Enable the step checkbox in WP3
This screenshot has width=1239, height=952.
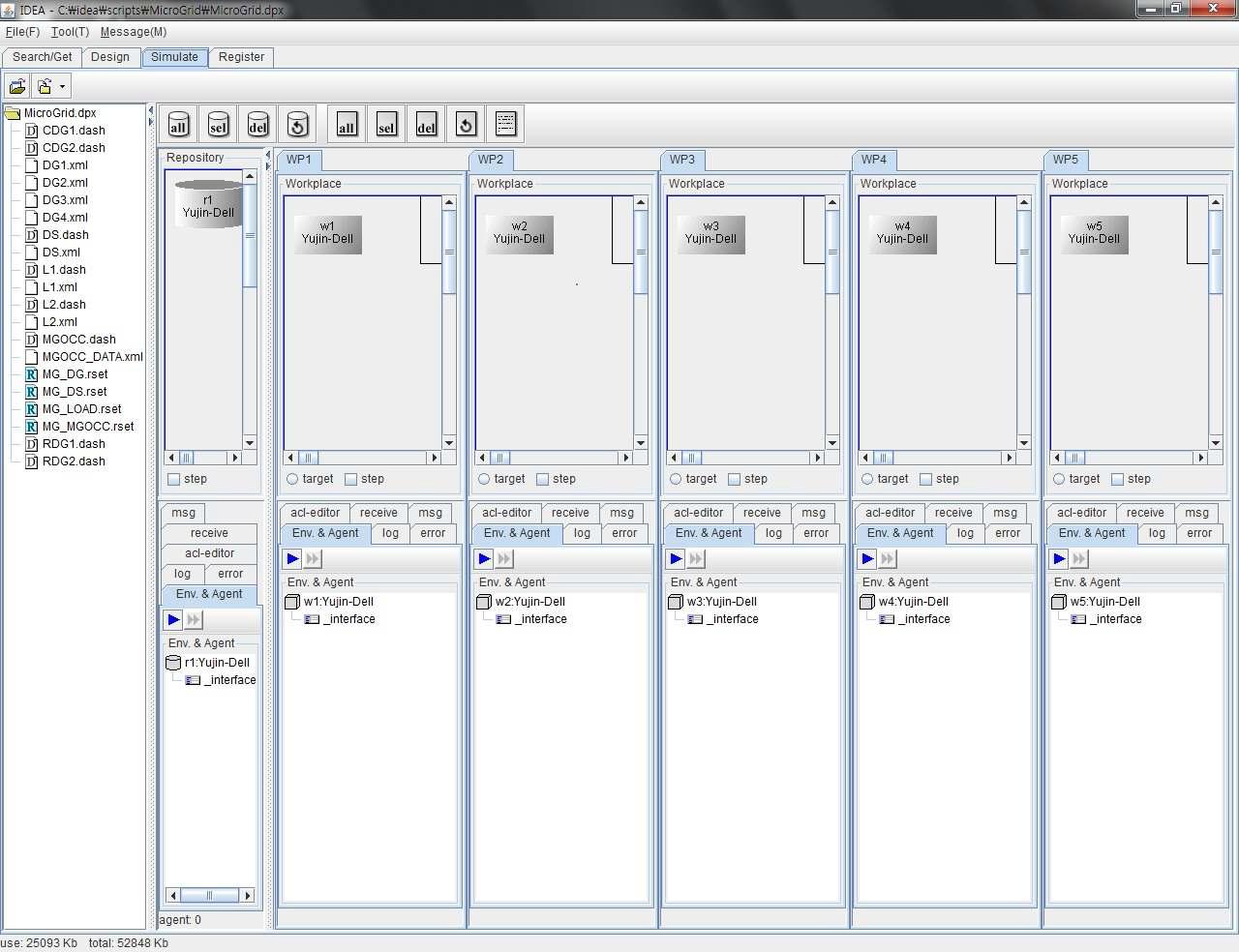tap(735, 479)
